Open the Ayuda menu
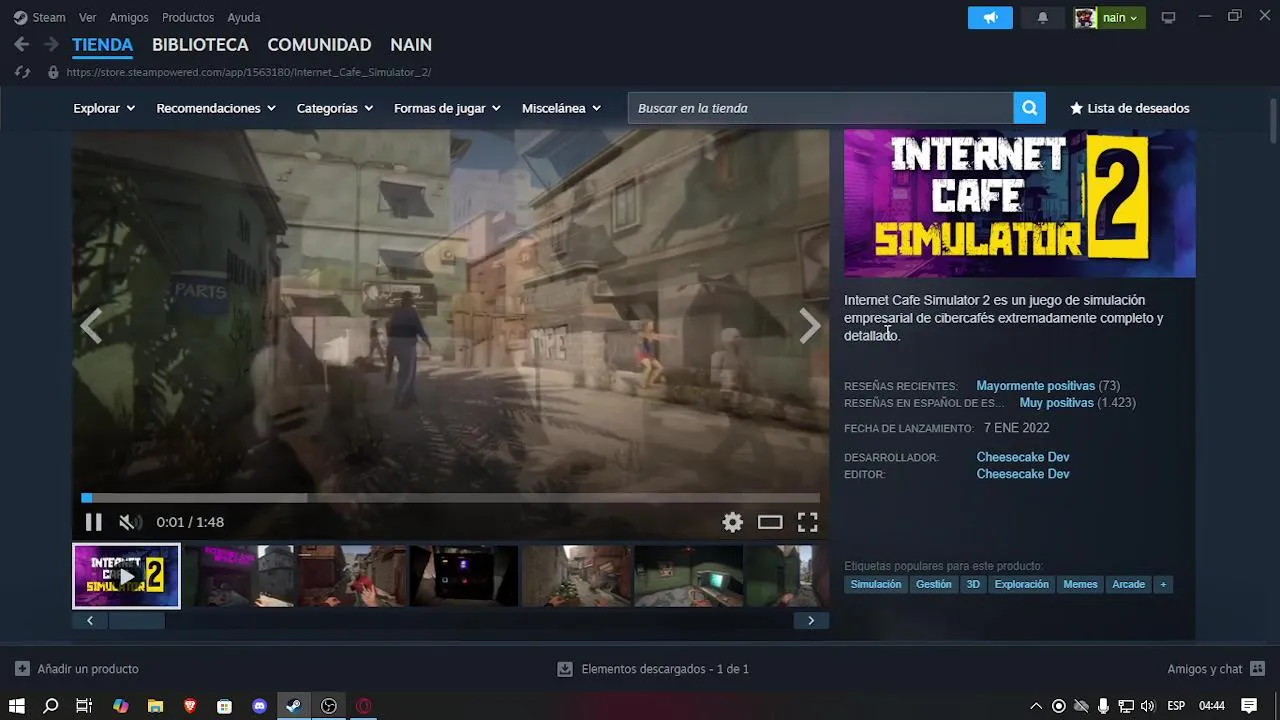 tap(244, 17)
